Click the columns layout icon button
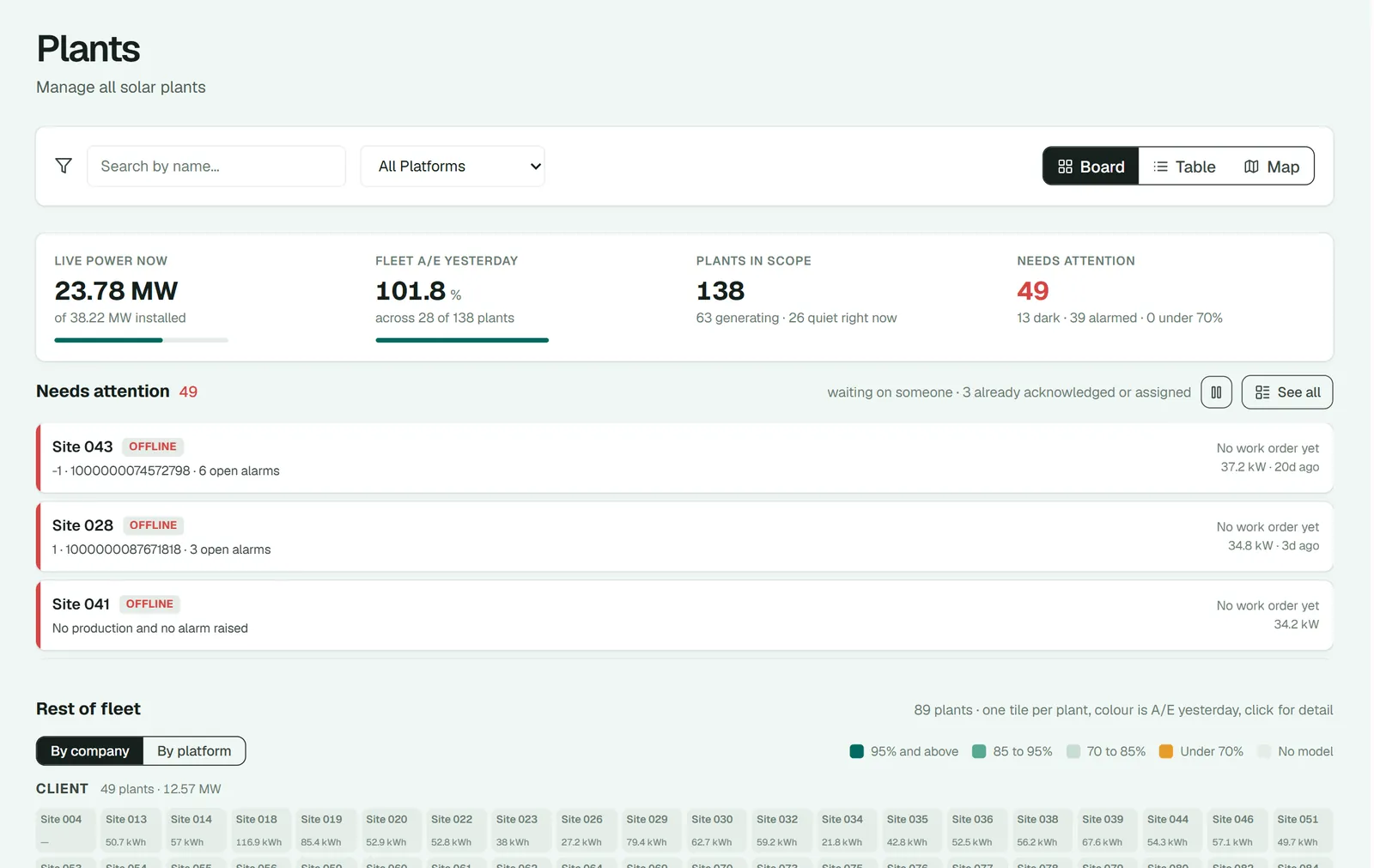 tap(1216, 392)
